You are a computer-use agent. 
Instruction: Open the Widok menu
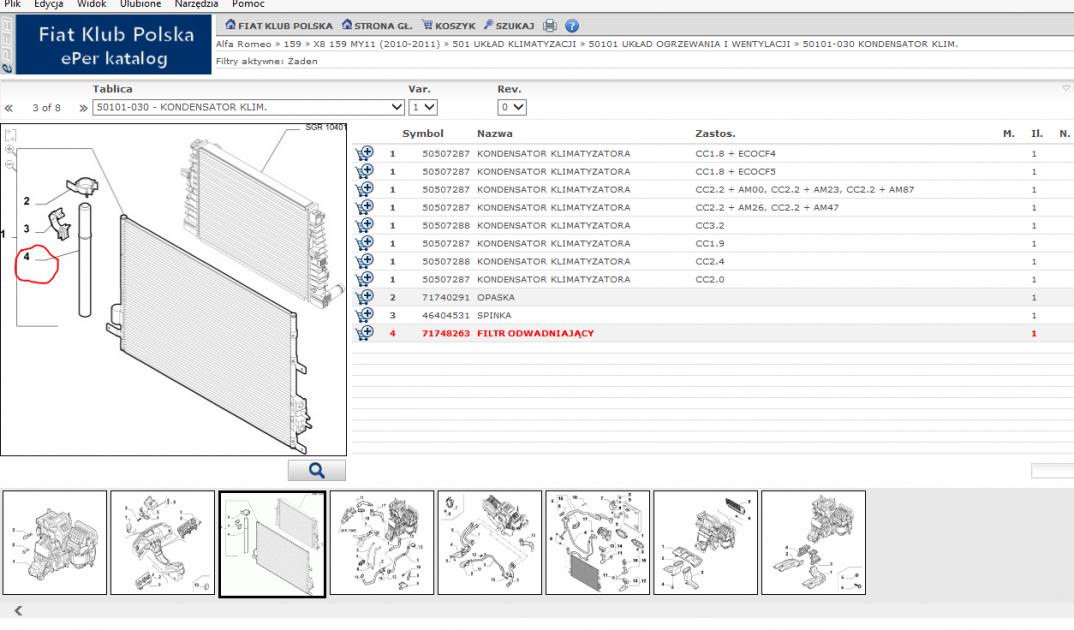coord(91,4)
